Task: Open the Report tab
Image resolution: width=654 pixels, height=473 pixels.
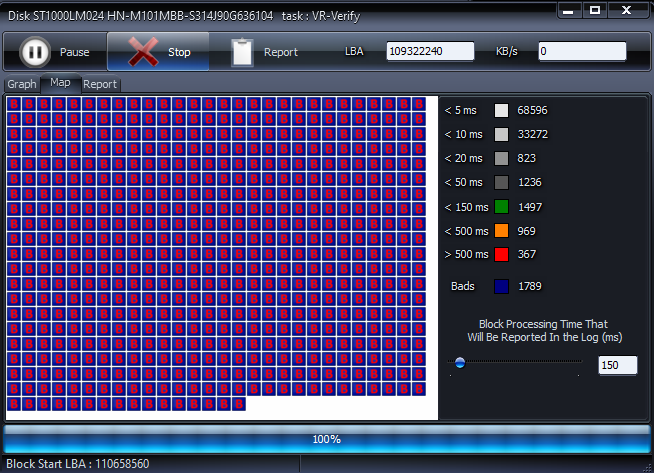Action: (x=100, y=84)
